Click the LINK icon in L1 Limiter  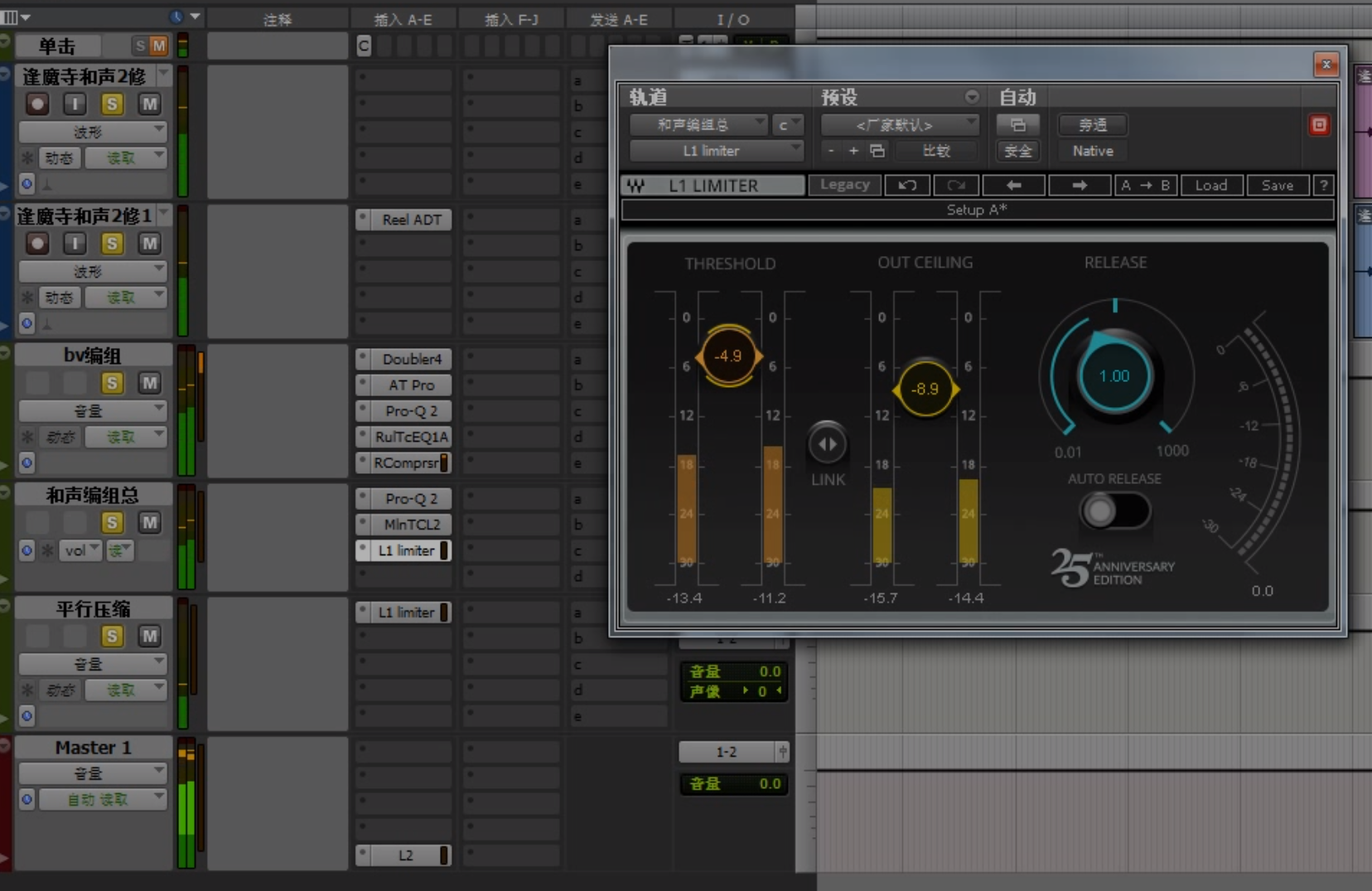(x=828, y=443)
